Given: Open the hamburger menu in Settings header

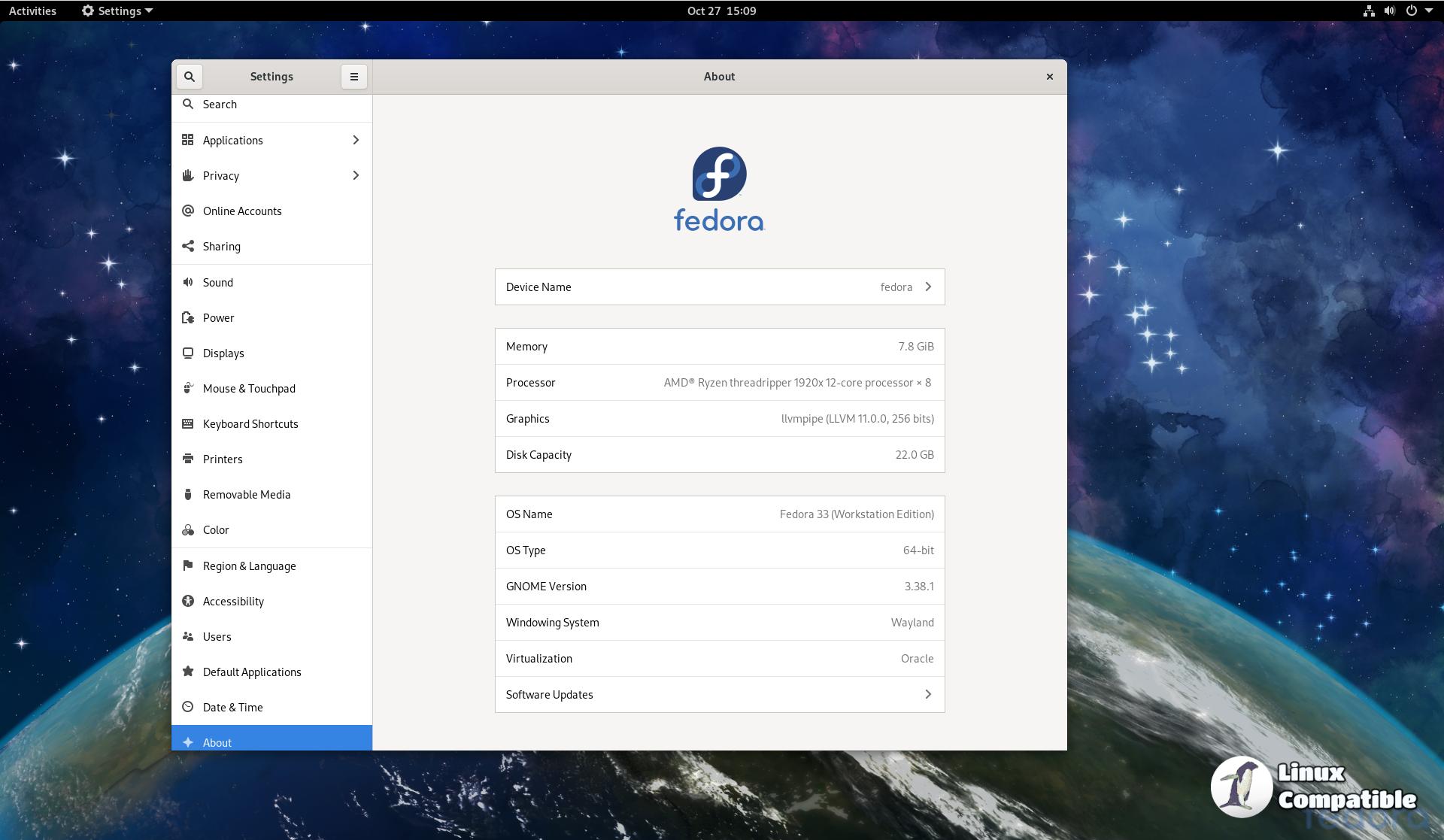Looking at the screenshot, I should click(354, 77).
